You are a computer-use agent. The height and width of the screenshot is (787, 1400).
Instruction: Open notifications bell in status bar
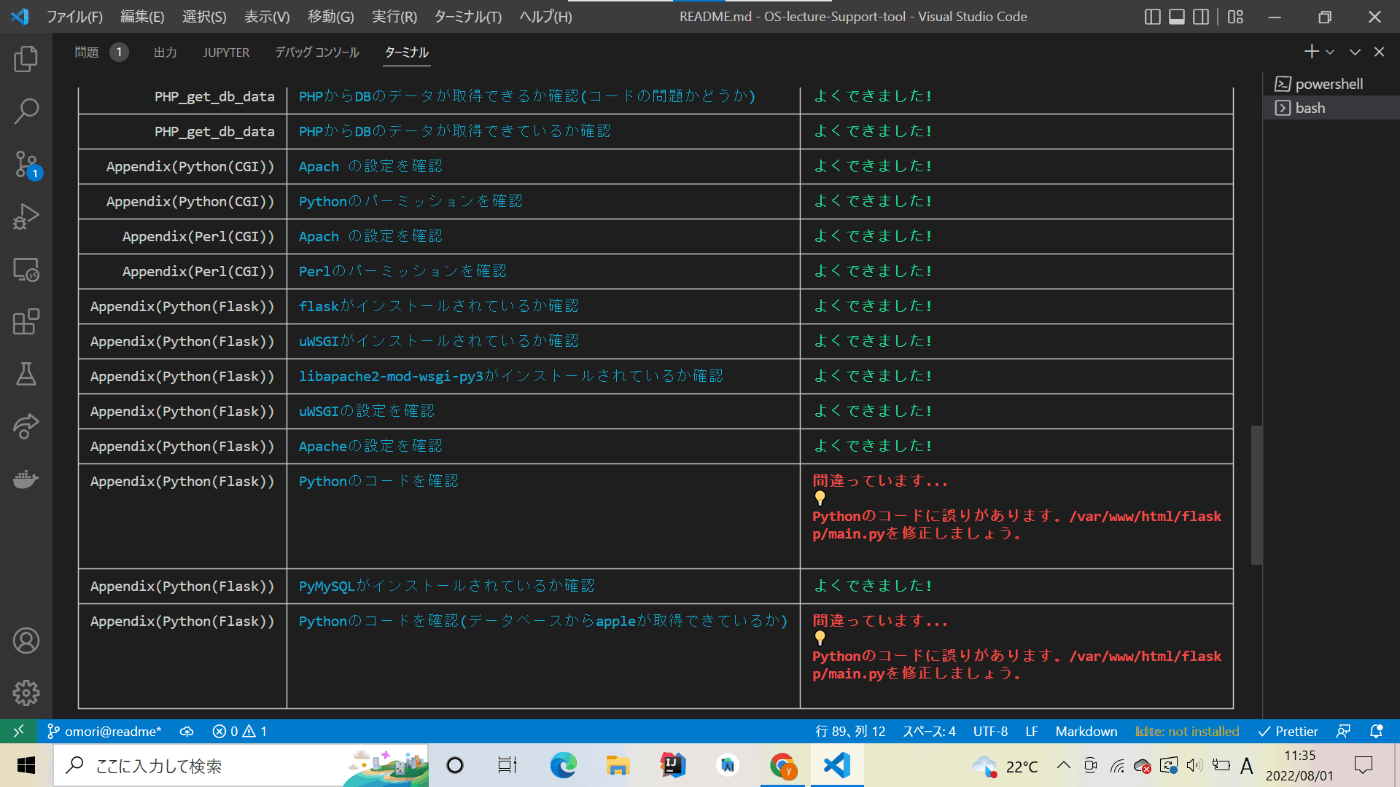[1379, 731]
